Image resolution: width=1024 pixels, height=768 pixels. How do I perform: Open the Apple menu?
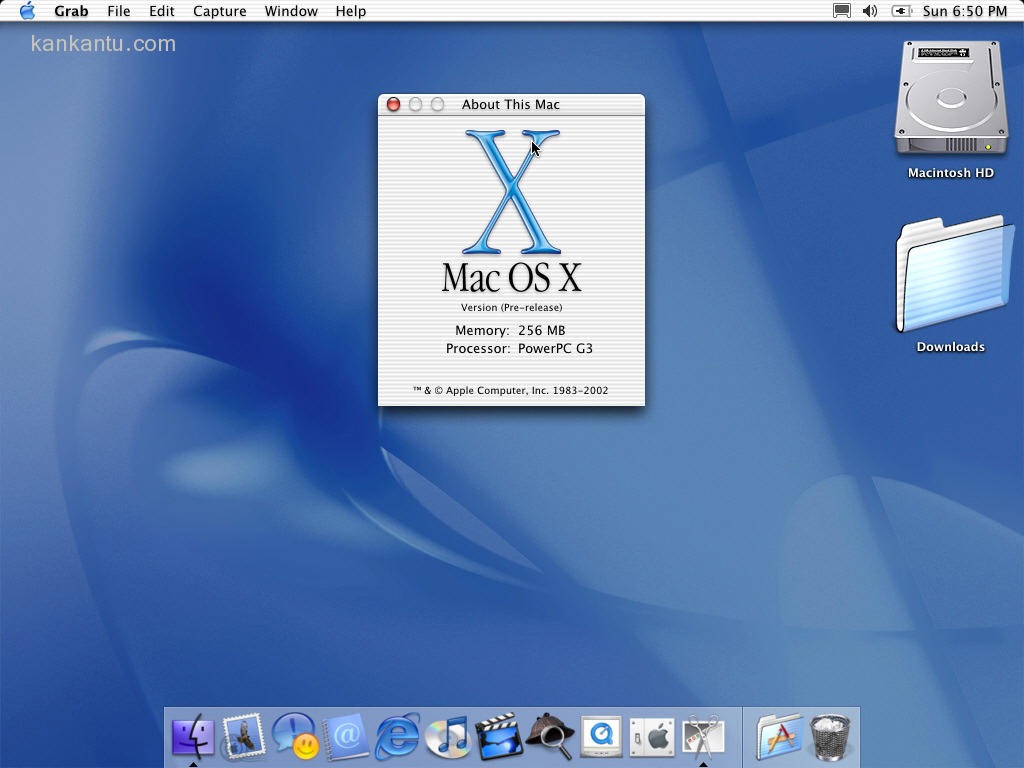tap(27, 11)
